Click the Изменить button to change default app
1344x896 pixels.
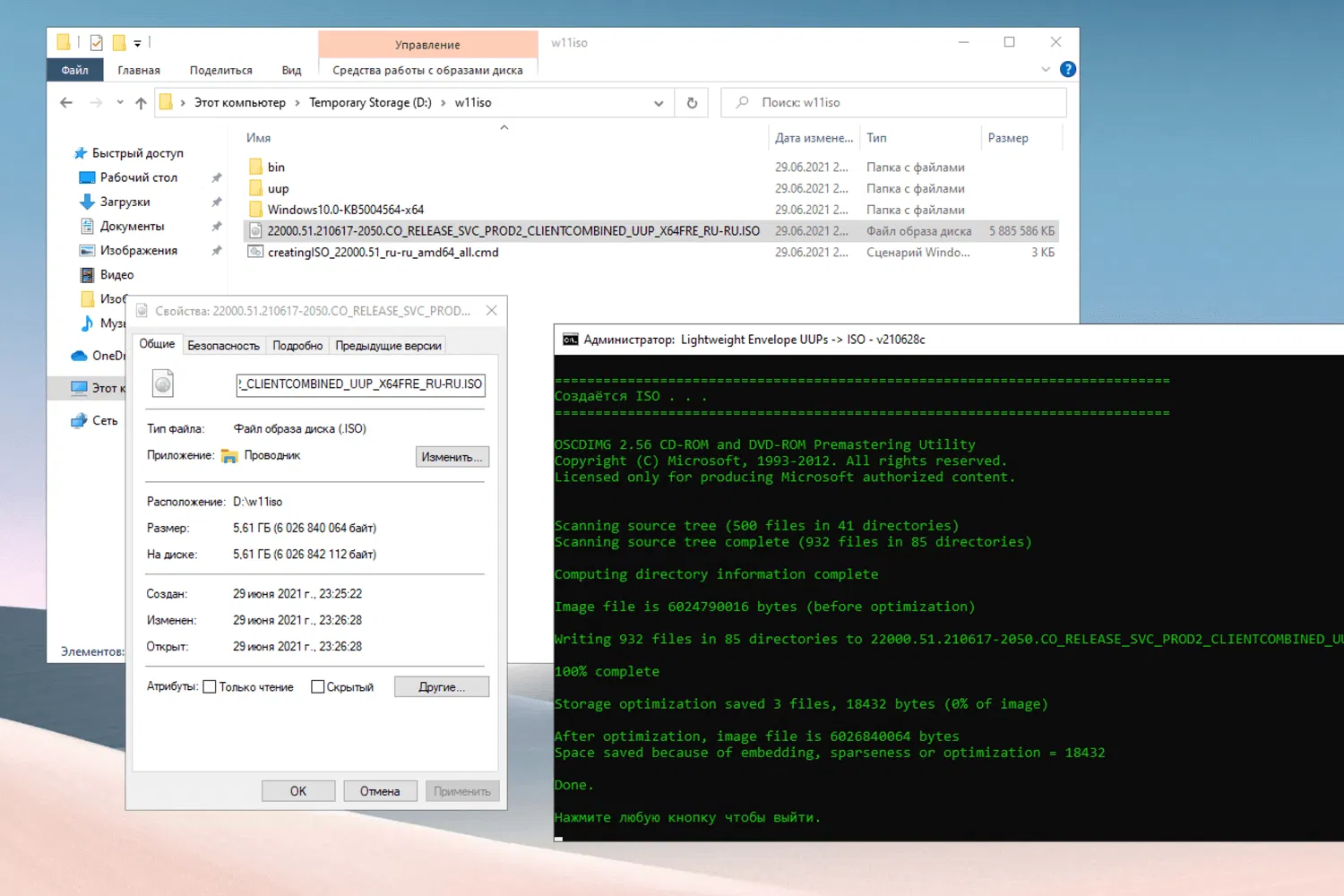[452, 456]
